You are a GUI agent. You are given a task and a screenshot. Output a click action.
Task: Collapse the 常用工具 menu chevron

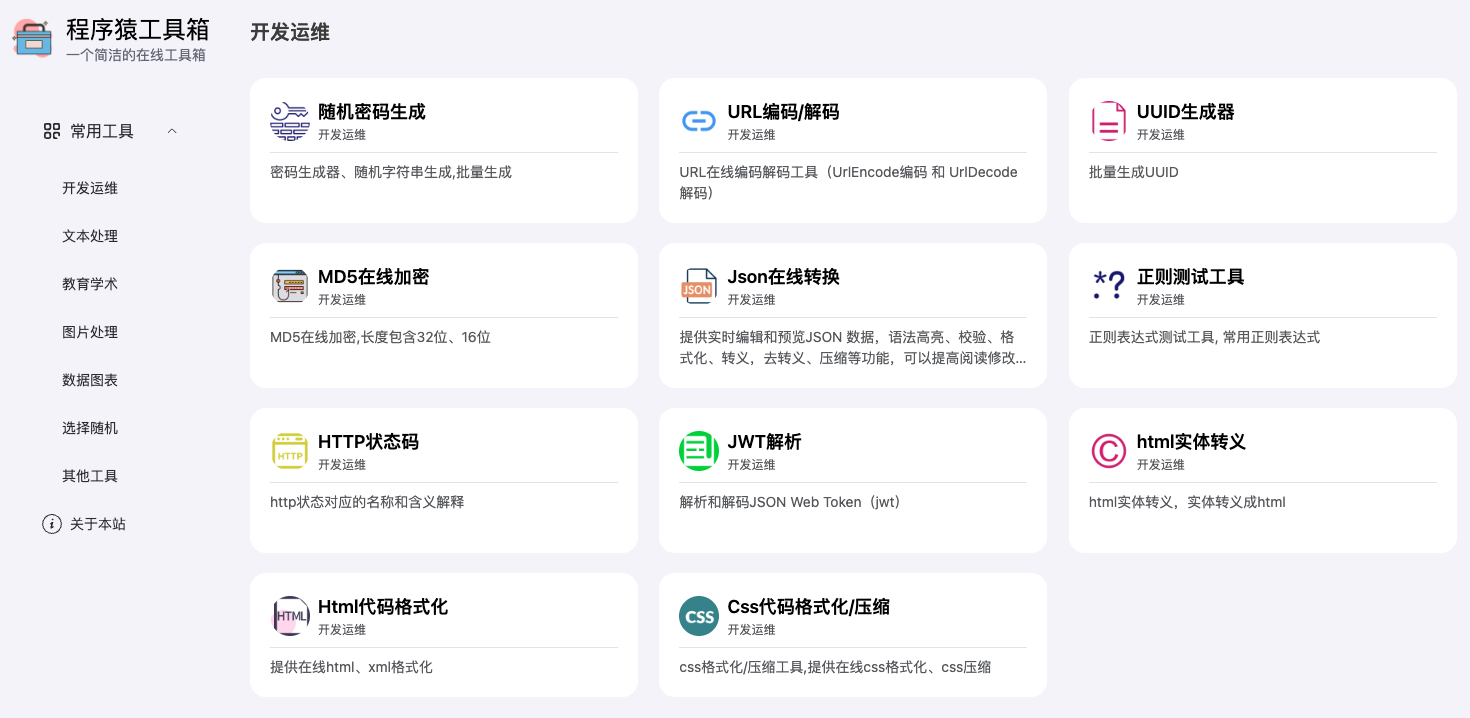pyautogui.click(x=172, y=131)
